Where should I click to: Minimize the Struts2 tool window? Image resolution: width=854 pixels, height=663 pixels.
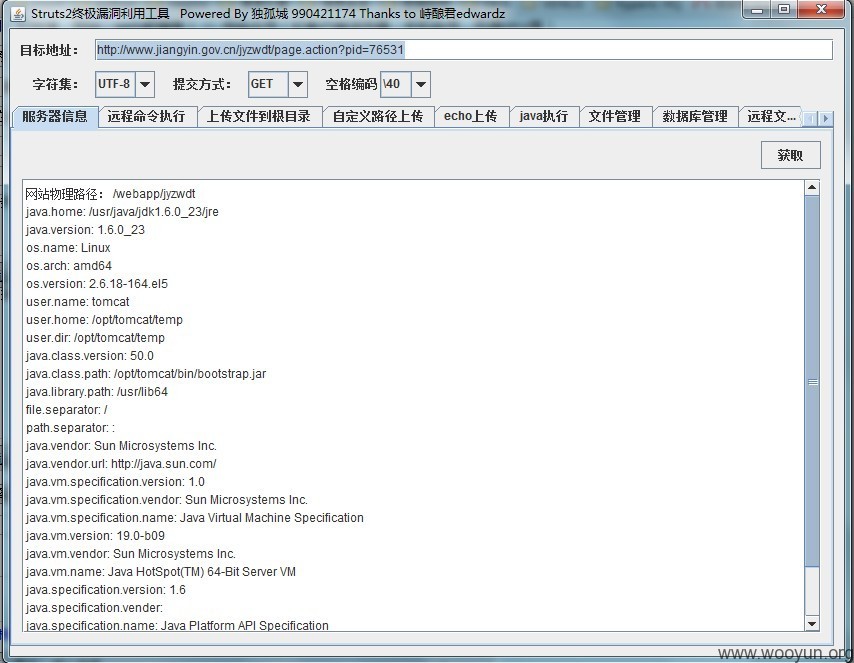coord(757,9)
